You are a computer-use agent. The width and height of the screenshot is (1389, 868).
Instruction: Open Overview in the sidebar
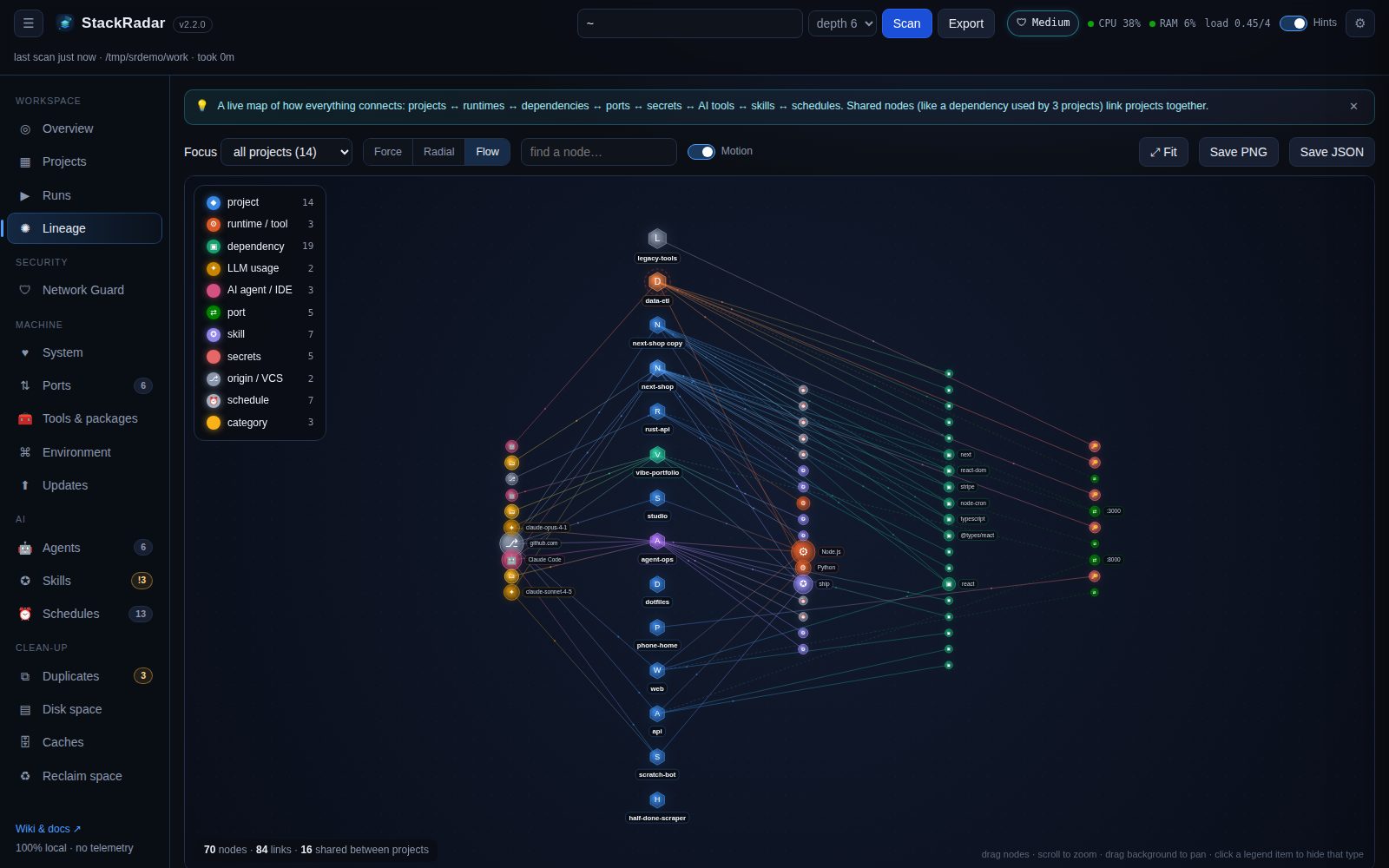tap(84, 128)
